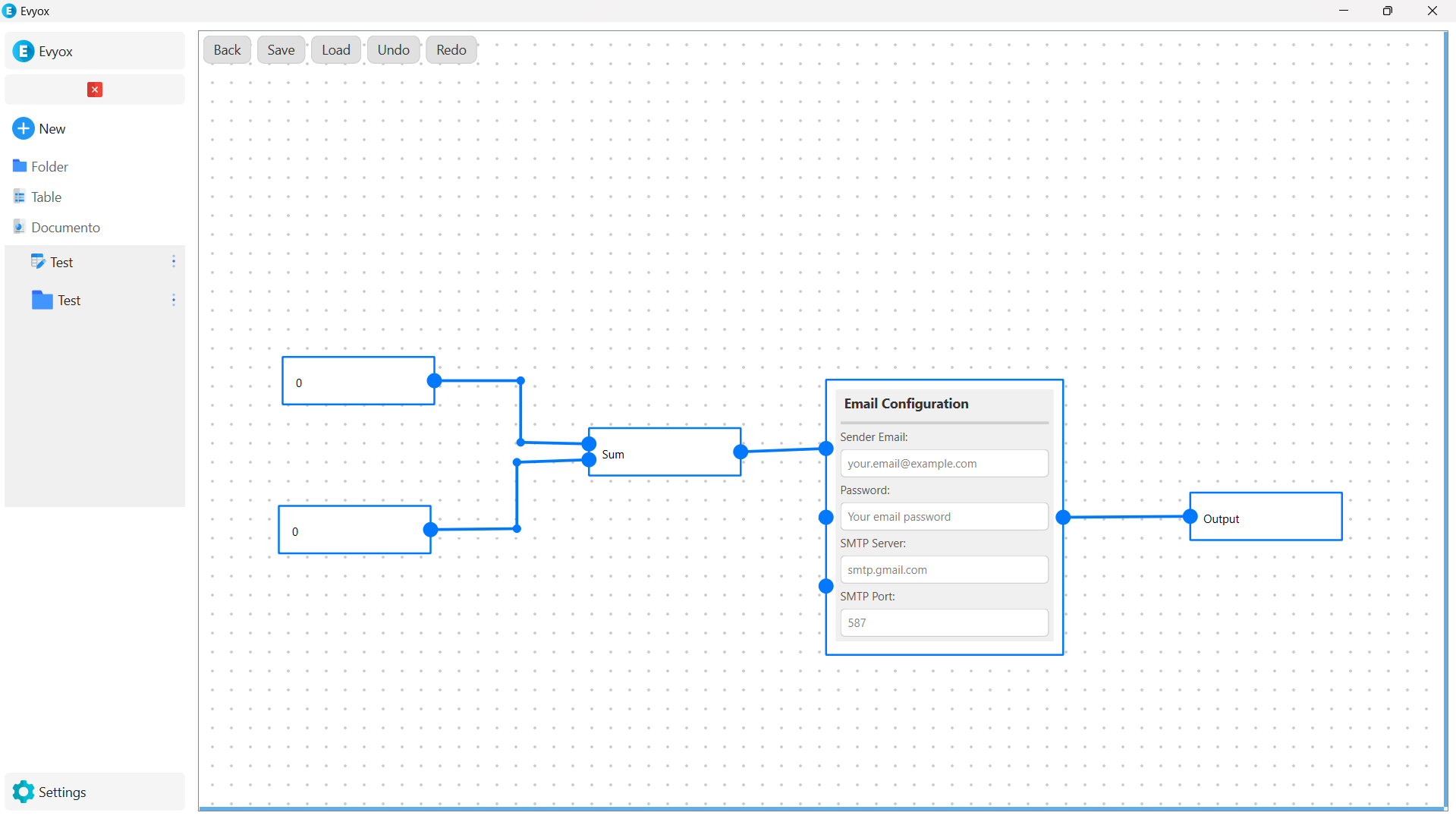Viewport: 1456px width, 819px height.
Task: Click Email Configuration output port
Action: click(1063, 517)
